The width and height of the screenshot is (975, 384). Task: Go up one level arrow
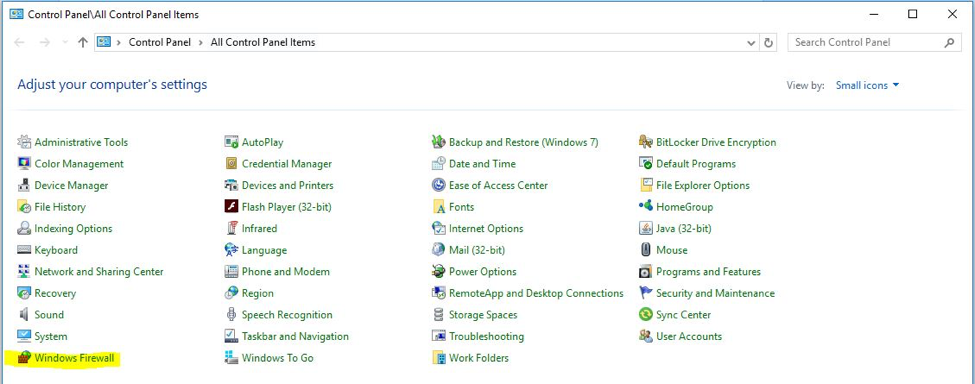(x=83, y=43)
